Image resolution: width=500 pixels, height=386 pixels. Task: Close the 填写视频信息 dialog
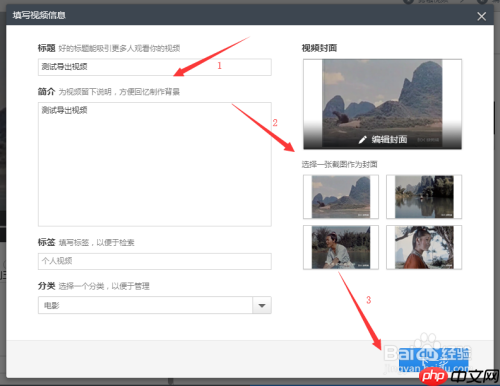point(481,16)
